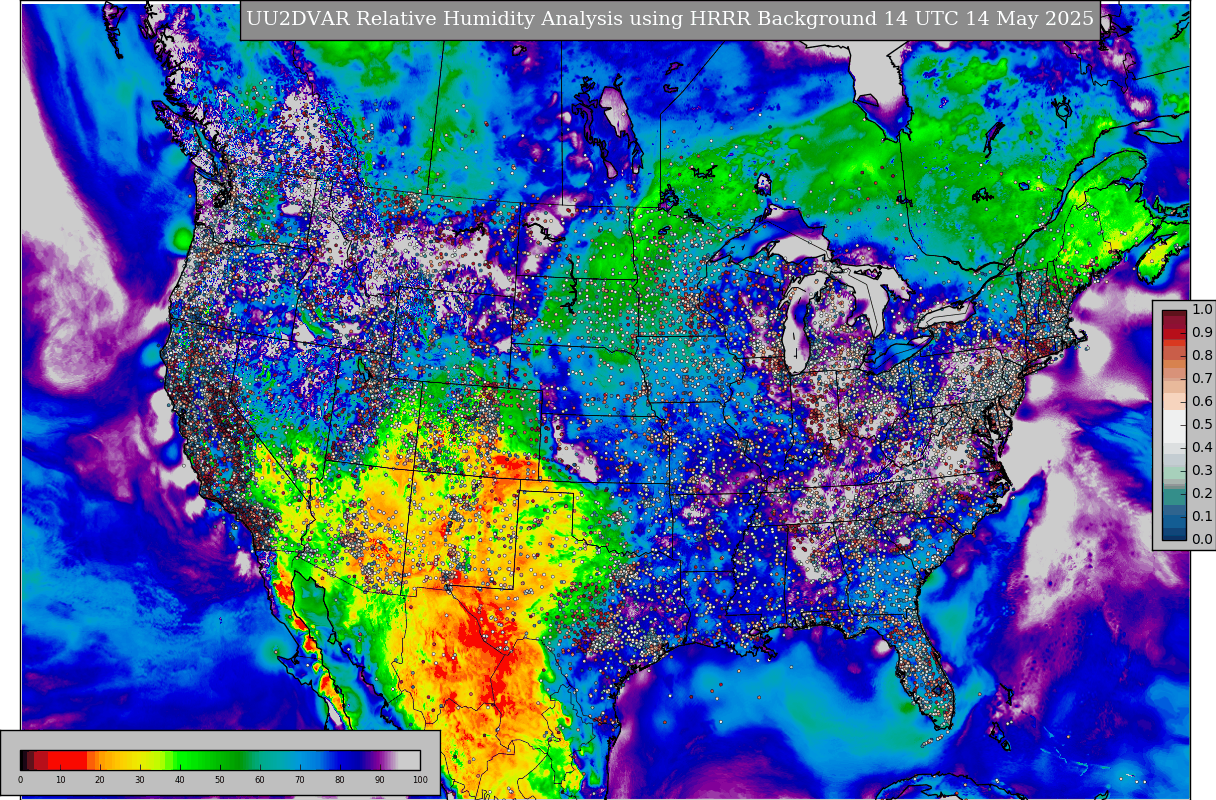
Task: Click the 0.7 label on right color scale
Action: 1202,379
